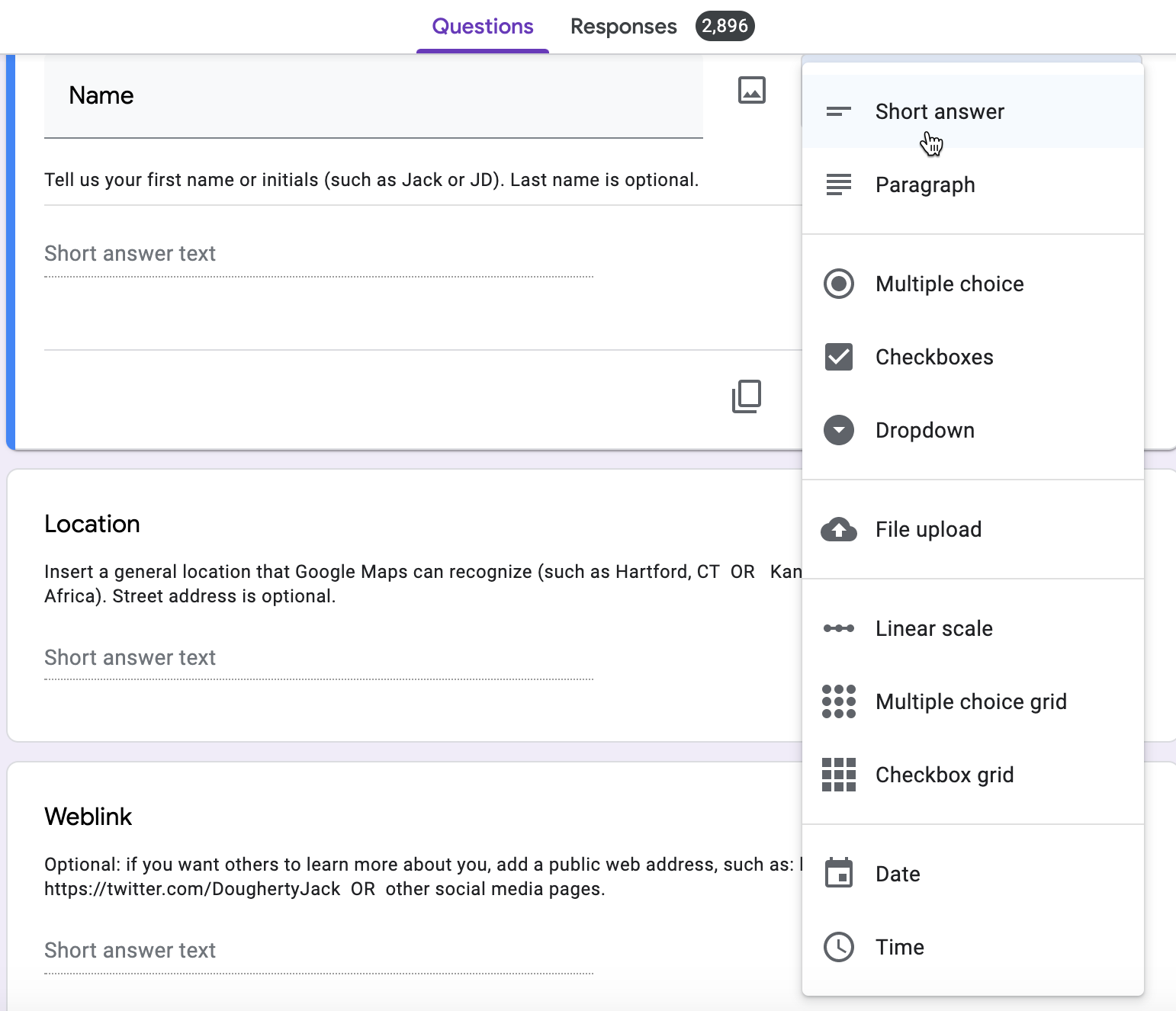Viewport: 1176px width, 1011px height.
Task: Select the Weblink question title
Action: (x=88, y=817)
